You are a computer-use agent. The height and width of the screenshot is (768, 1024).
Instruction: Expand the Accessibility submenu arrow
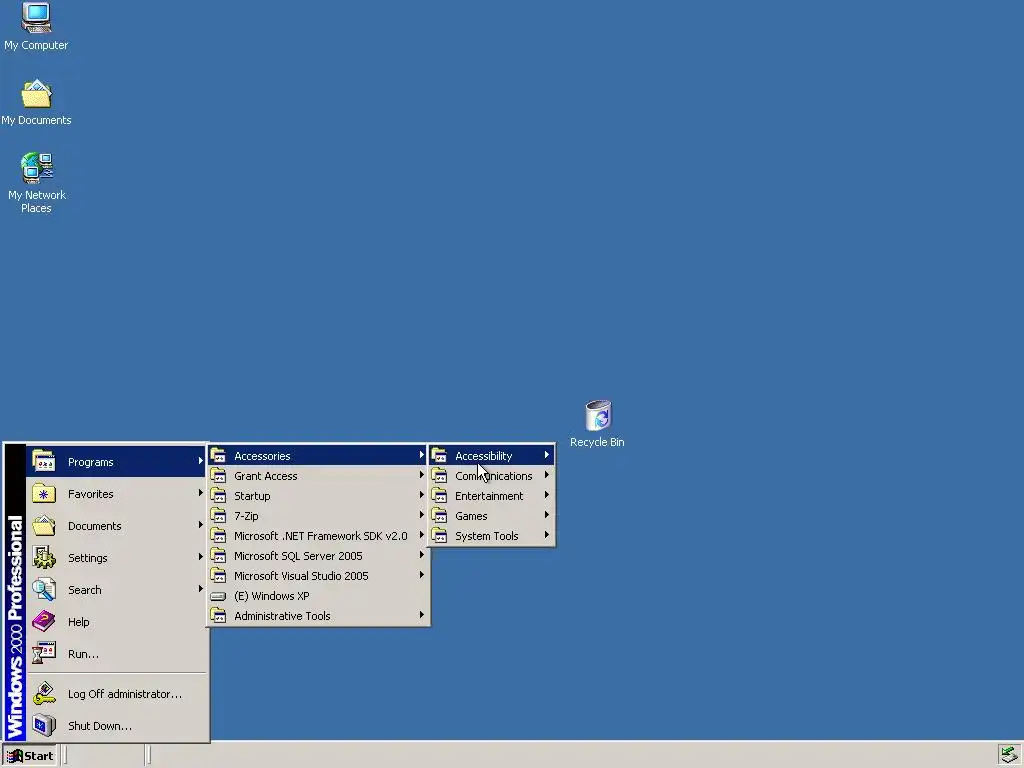(547, 455)
